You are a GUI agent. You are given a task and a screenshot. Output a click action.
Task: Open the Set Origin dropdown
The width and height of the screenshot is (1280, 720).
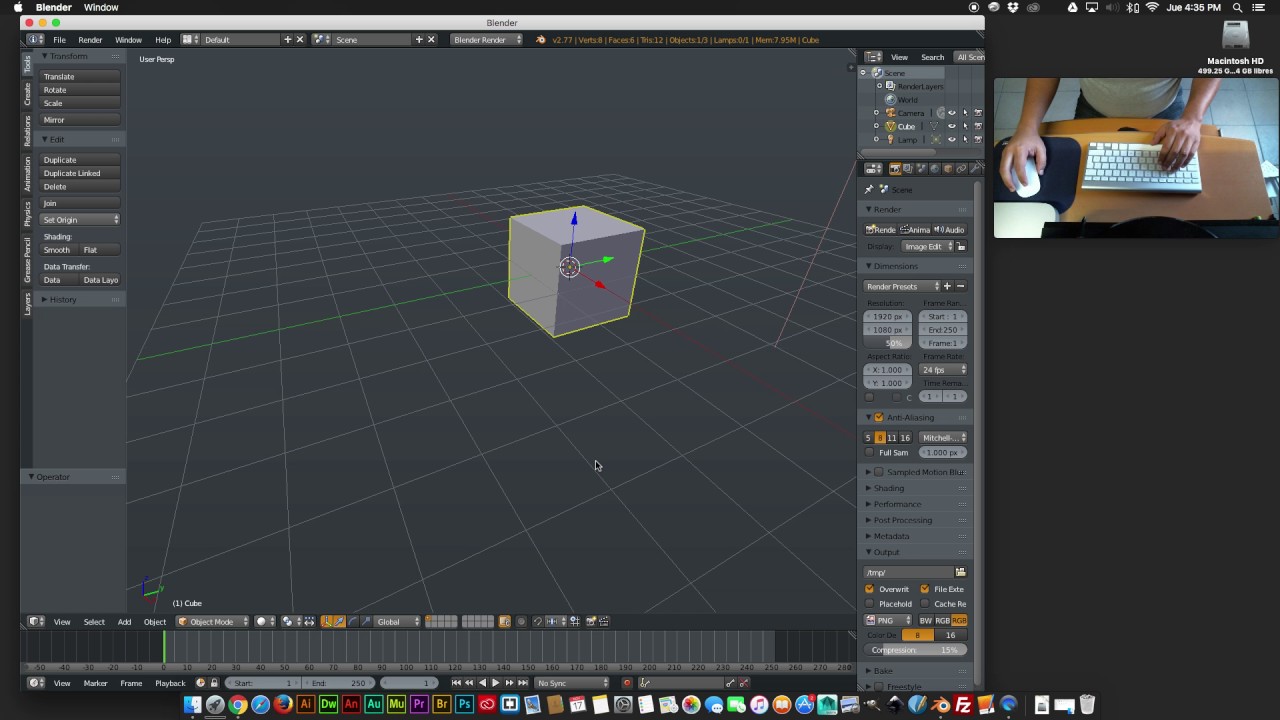coord(81,220)
